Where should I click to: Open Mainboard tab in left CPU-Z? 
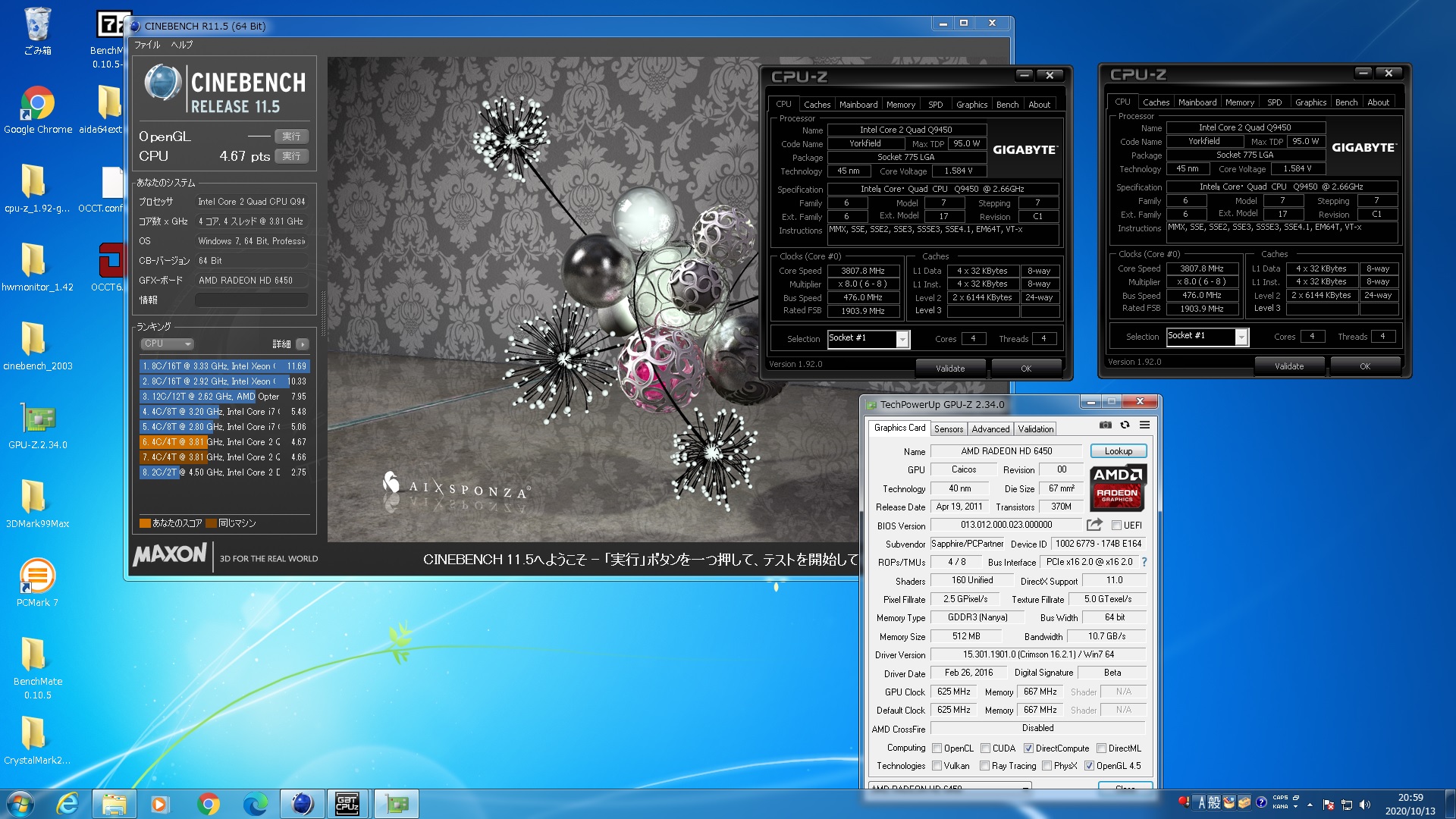[x=858, y=105]
